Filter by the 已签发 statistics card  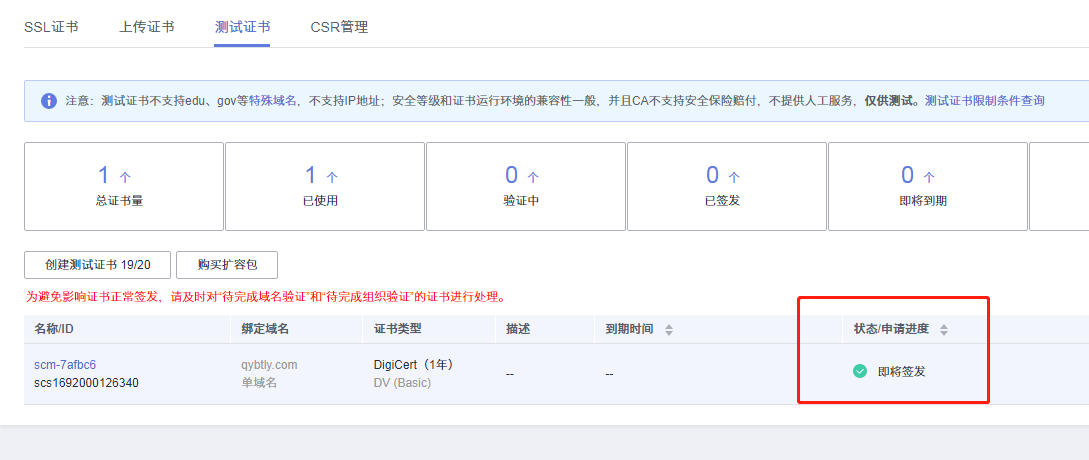[x=726, y=186]
